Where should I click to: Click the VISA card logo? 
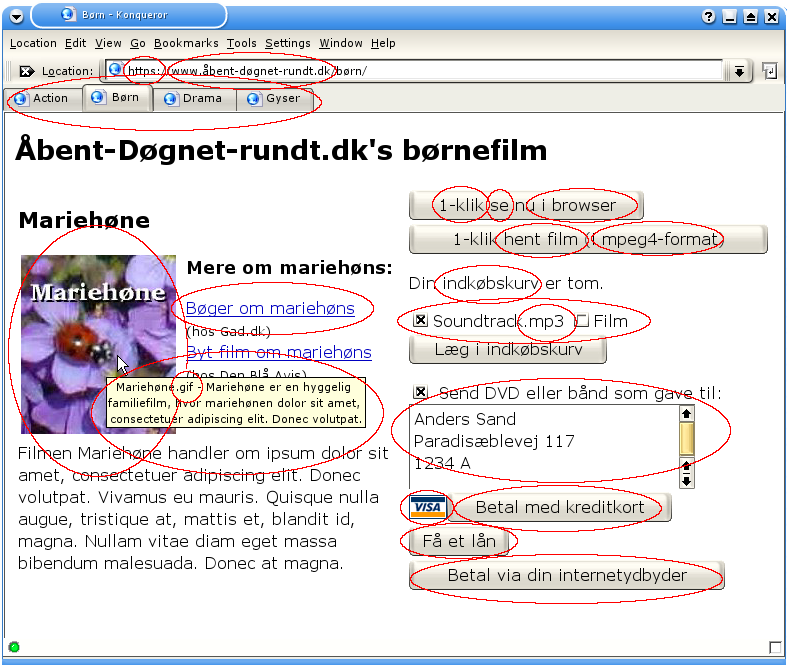click(x=428, y=507)
